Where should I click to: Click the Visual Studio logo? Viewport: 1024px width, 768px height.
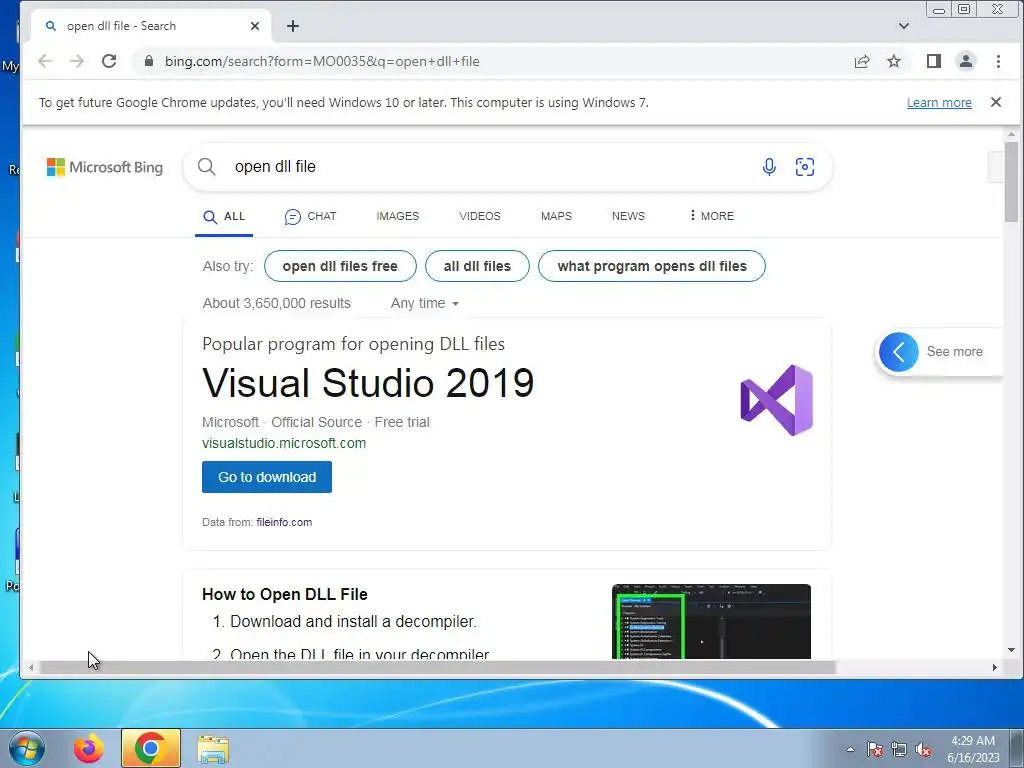pos(776,400)
